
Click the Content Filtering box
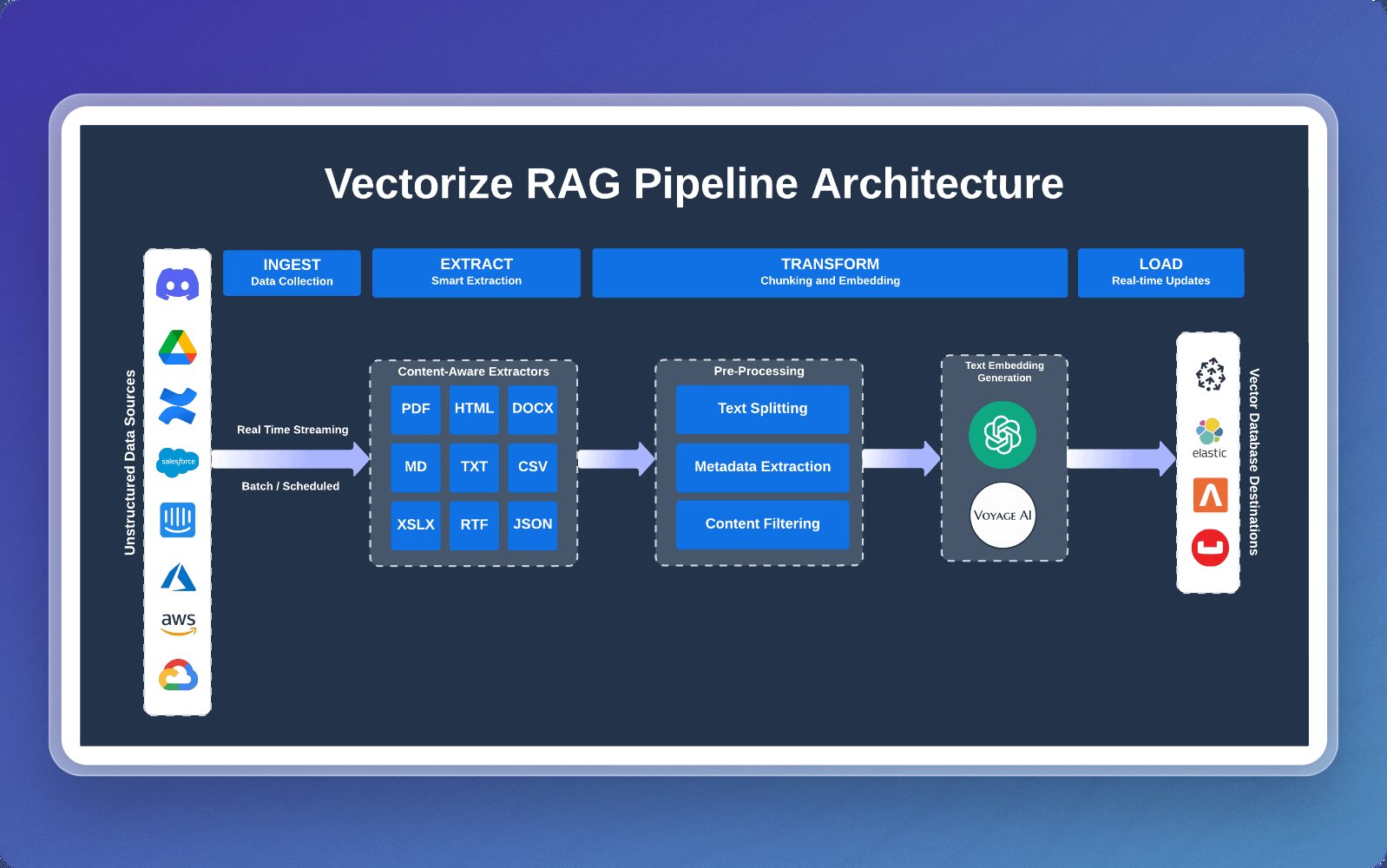click(x=762, y=524)
